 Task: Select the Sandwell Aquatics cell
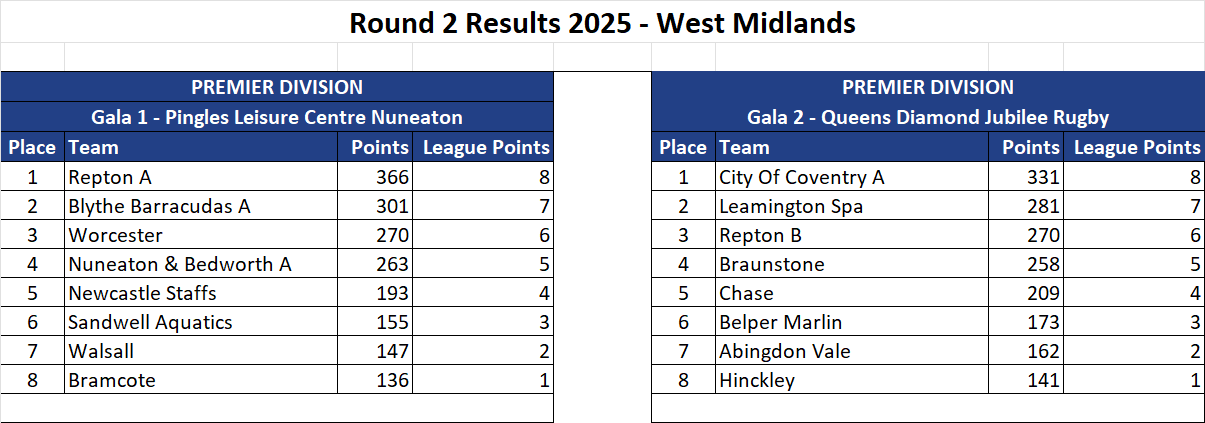pos(200,322)
